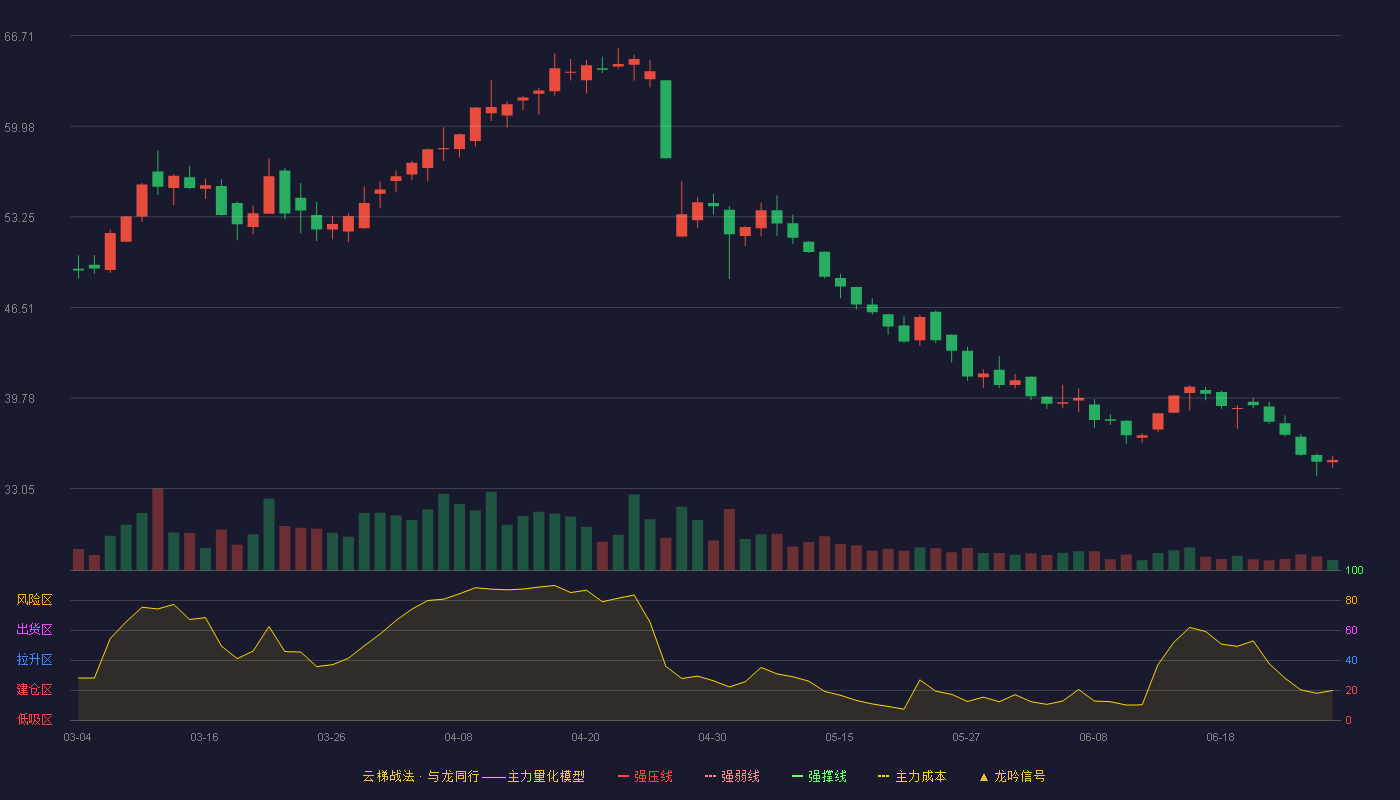Toggle the 龙吟信号 legend entry
This screenshot has height=800, width=1400.
1012,776
